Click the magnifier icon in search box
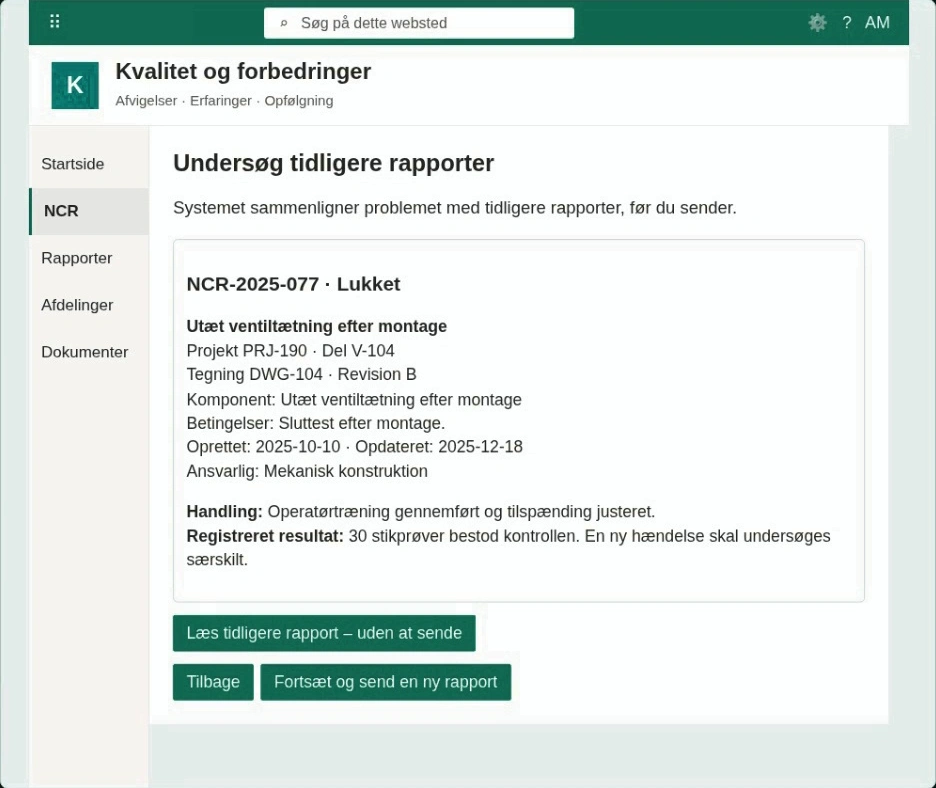This screenshot has height=788, width=936. [x=284, y=23]
